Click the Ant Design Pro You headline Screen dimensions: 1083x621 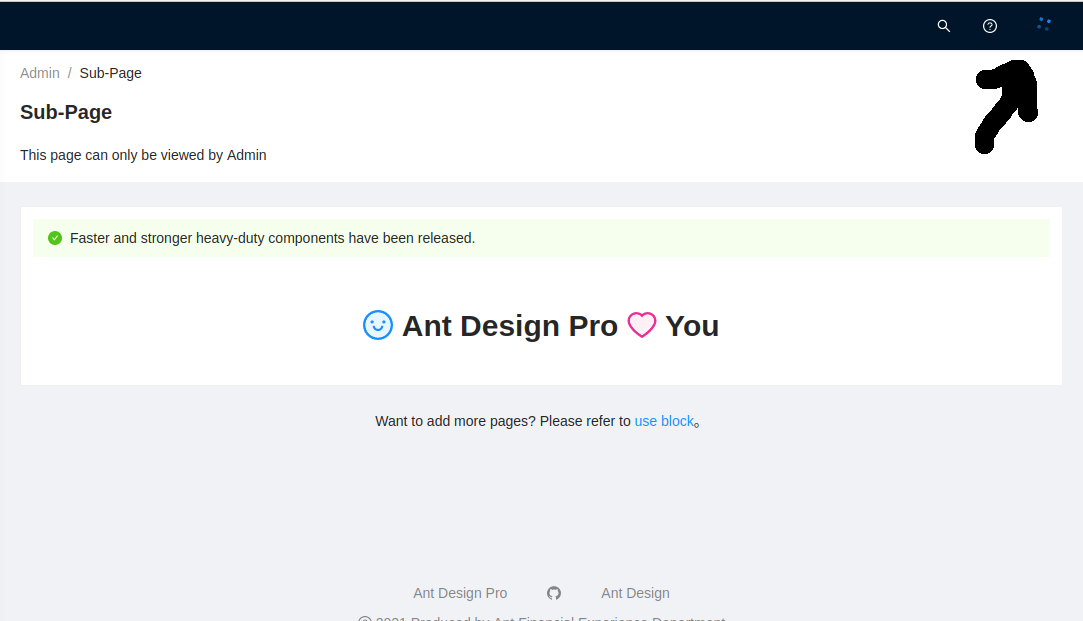click(540, 324)
